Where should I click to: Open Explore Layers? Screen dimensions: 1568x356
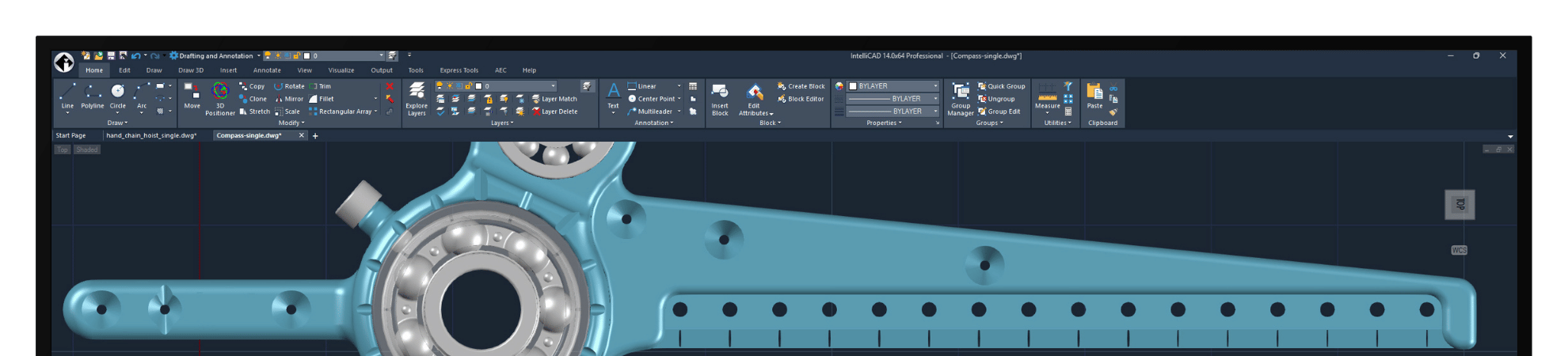coord(417,99)
